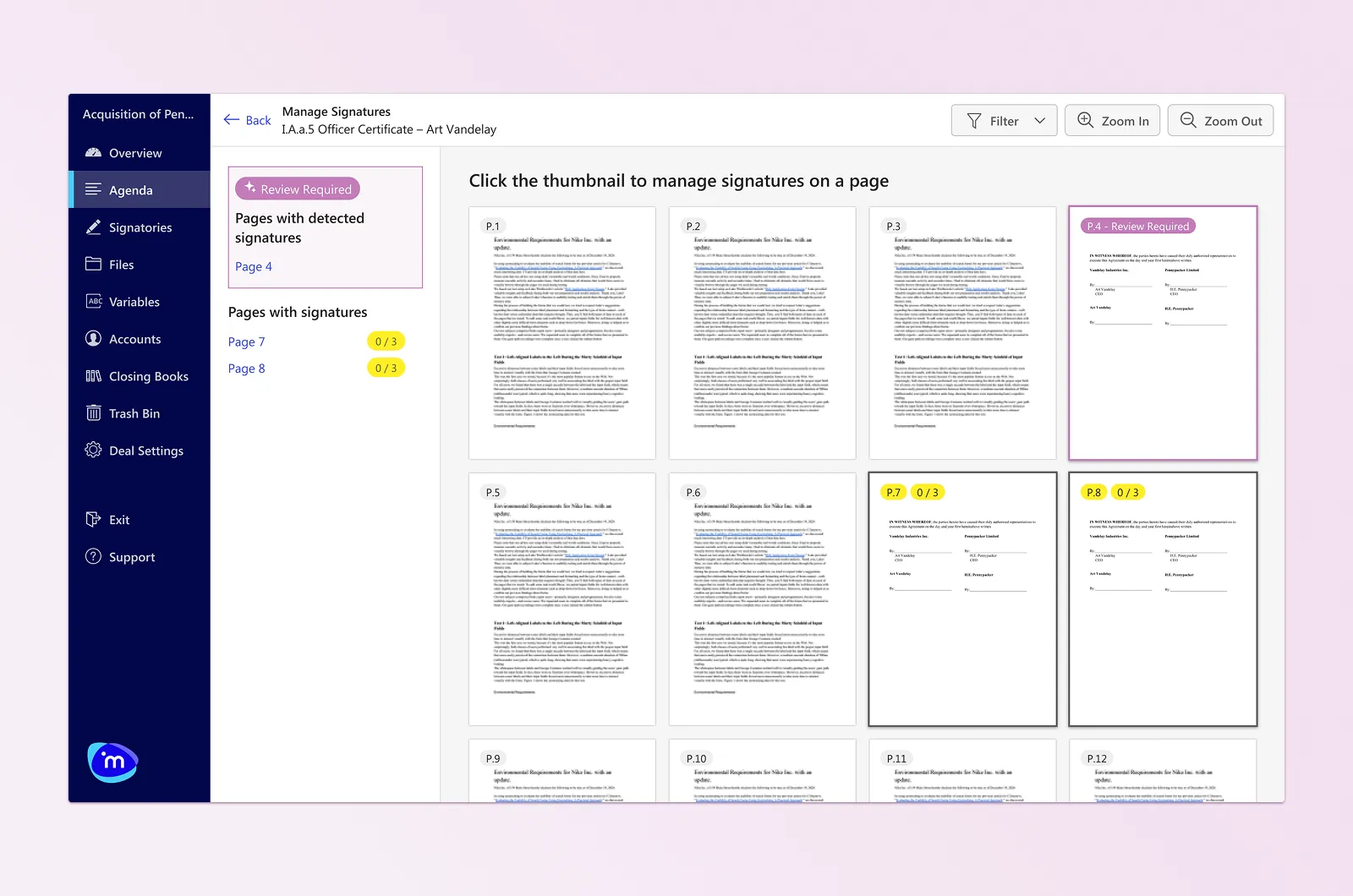Click the Accounts person icon
This screenshot has width=1353, height=896.
coord(93,338)
